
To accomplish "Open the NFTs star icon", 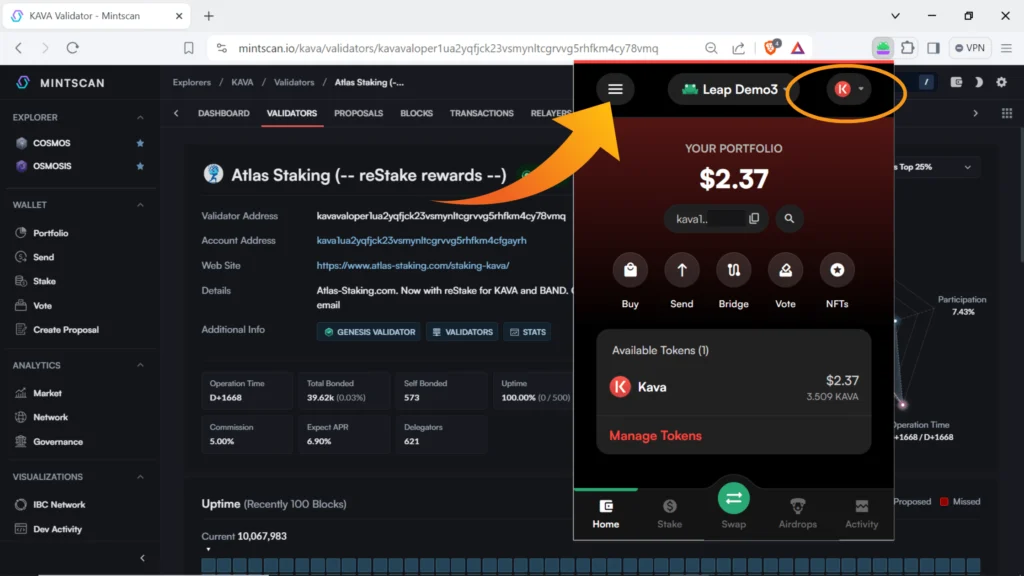I will click(x=837, y=270).
